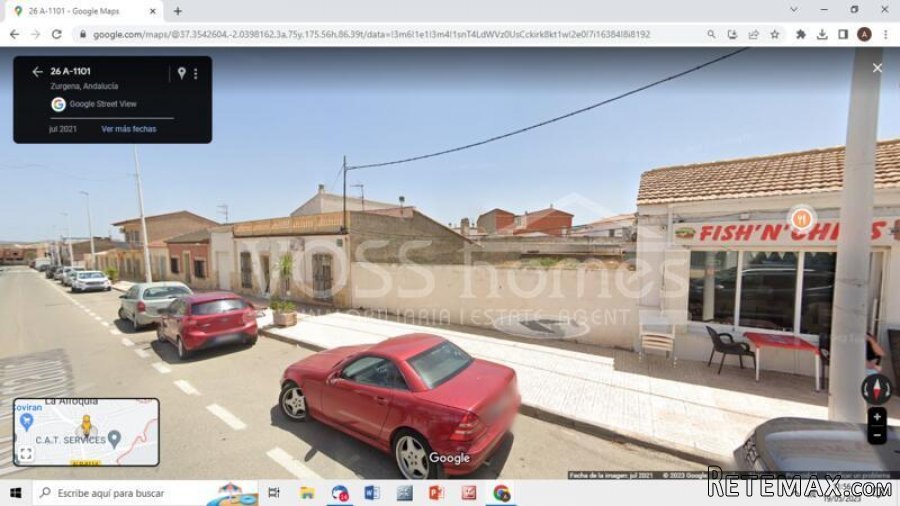The height and width of the screenshot is (506, 900).
Task: Click the 'Zurgena, Andalucía' location text
Action: tap(84, 86)
